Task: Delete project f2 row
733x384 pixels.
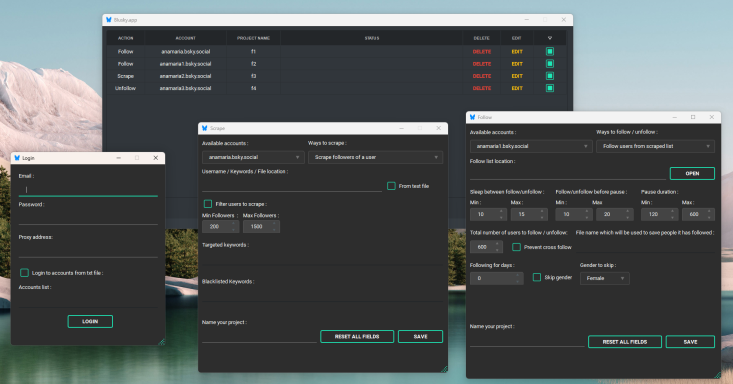Action: coord(481,64)
